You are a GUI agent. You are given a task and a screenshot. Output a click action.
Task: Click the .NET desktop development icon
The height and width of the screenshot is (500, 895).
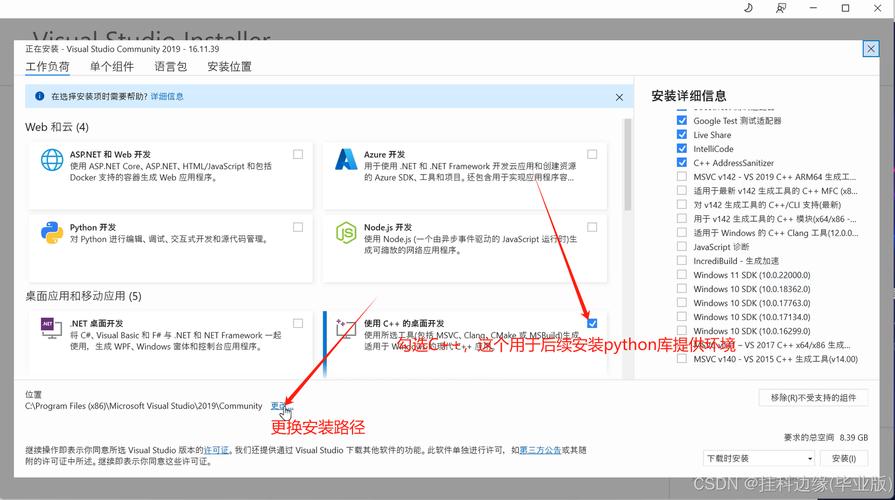coord(51,328)
